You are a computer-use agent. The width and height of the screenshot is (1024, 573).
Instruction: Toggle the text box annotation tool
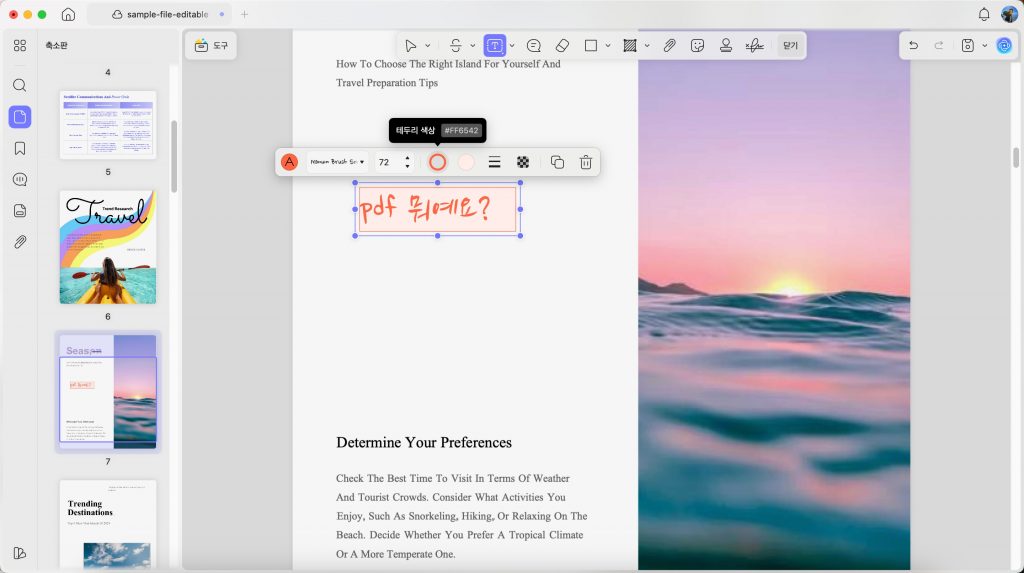(x=494, y=46)
